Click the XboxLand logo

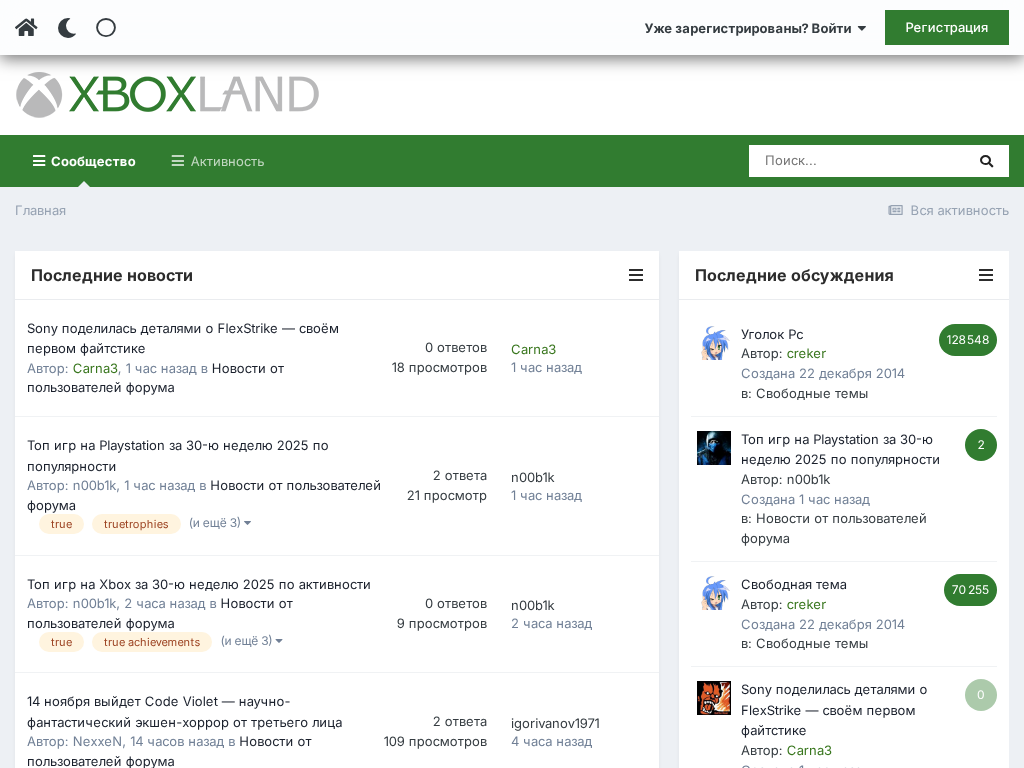[167, 95]
